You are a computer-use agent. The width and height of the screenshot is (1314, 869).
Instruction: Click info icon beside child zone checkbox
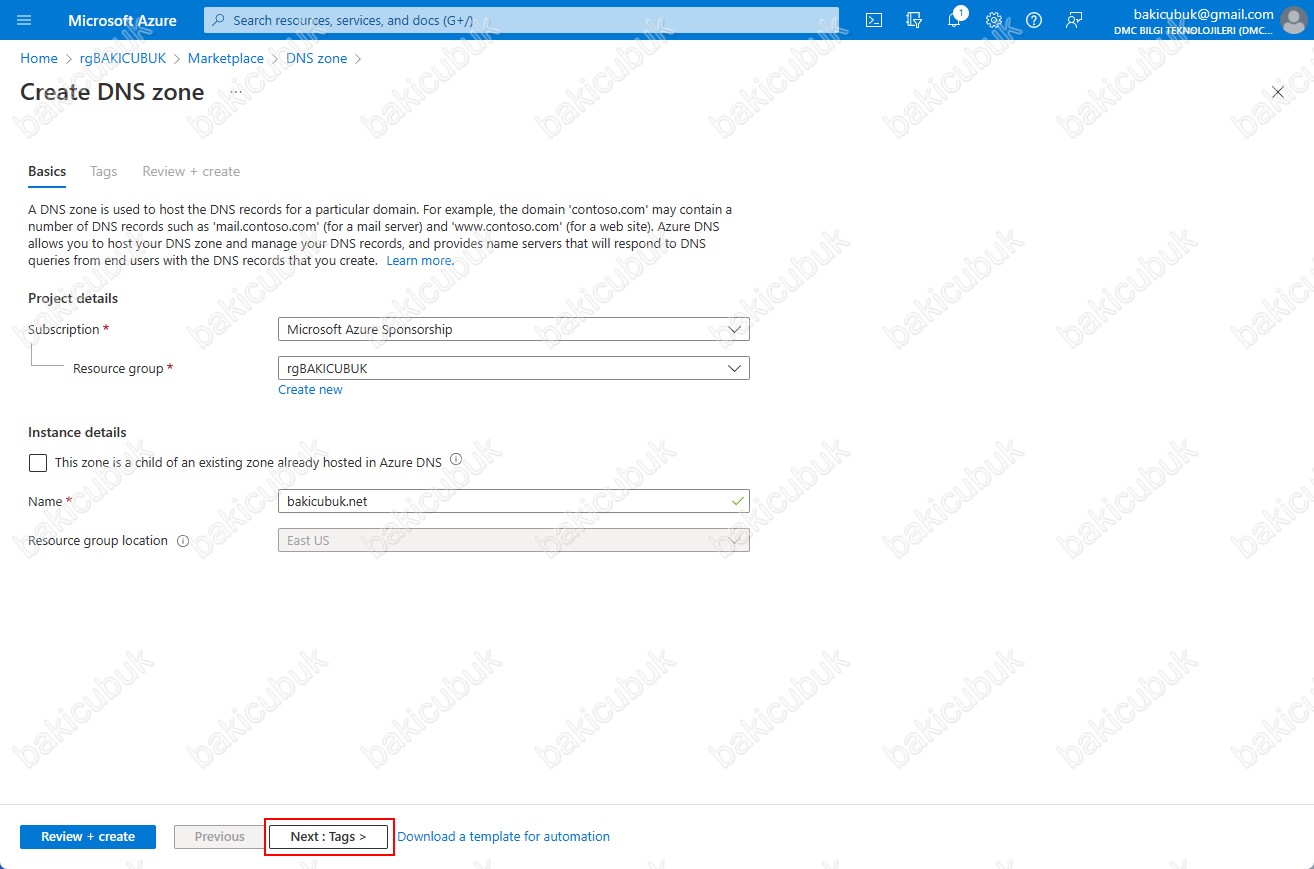456,460
